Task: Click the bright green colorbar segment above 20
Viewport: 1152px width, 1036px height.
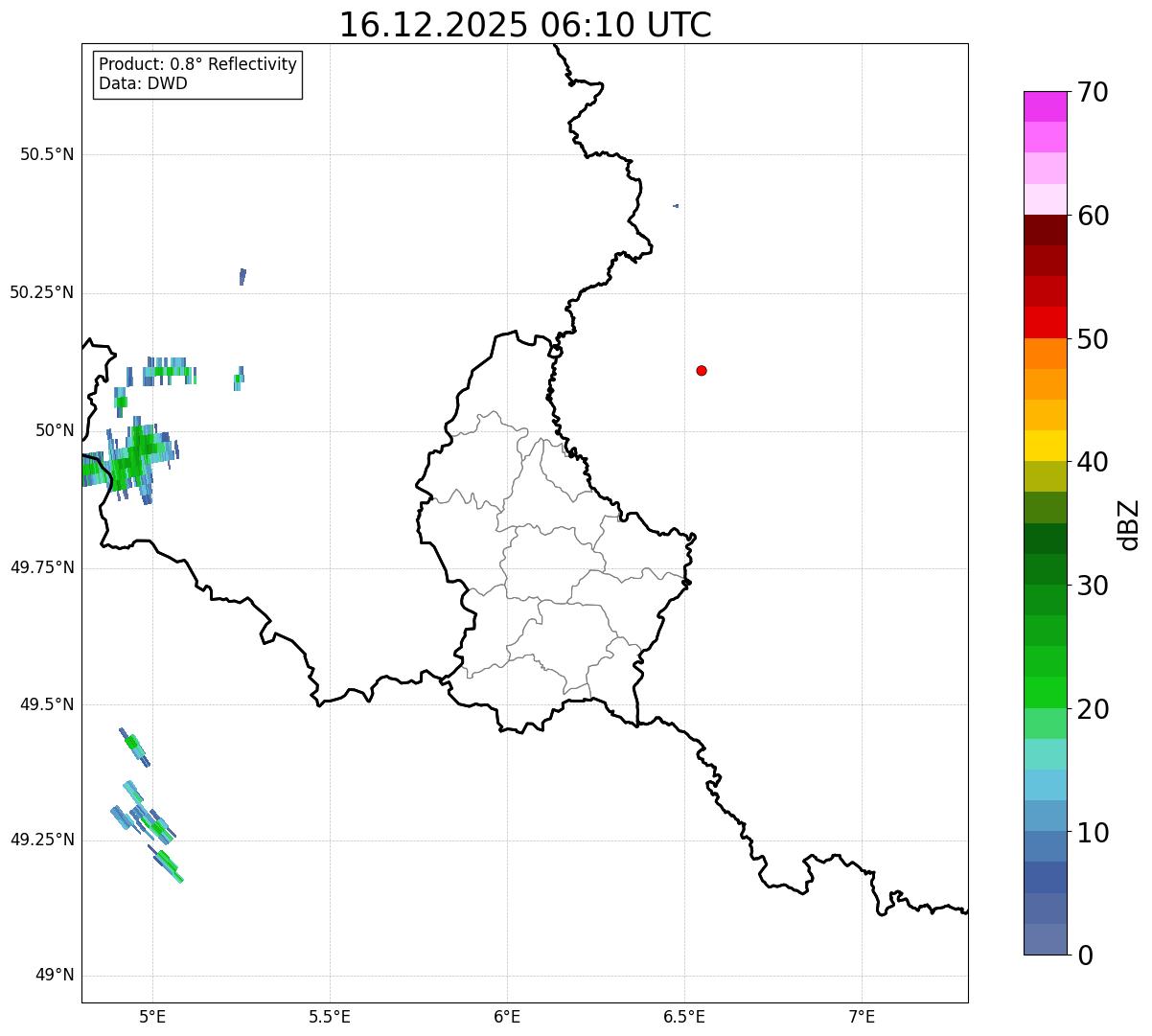Action: pyautogui.click(x=1045, y=693)
